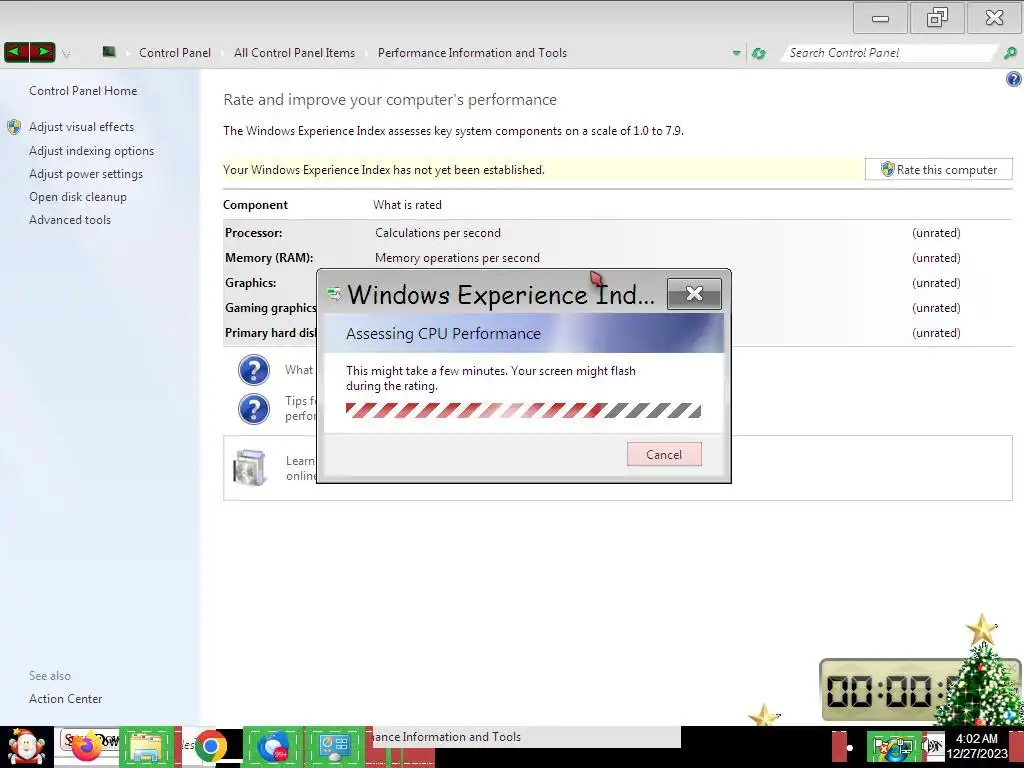Click shield icon beside Adjust visual effects

tap(14, 127)
